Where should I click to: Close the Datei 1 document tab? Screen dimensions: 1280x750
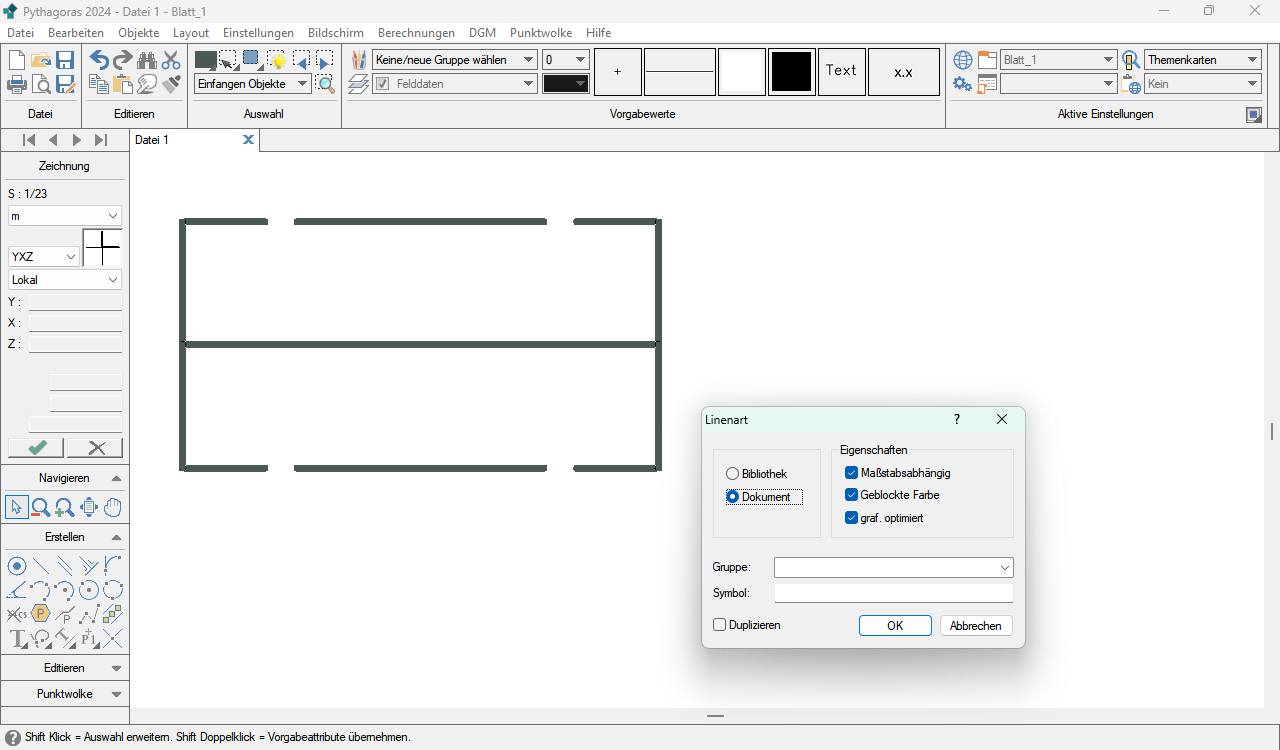click(248, 140)
